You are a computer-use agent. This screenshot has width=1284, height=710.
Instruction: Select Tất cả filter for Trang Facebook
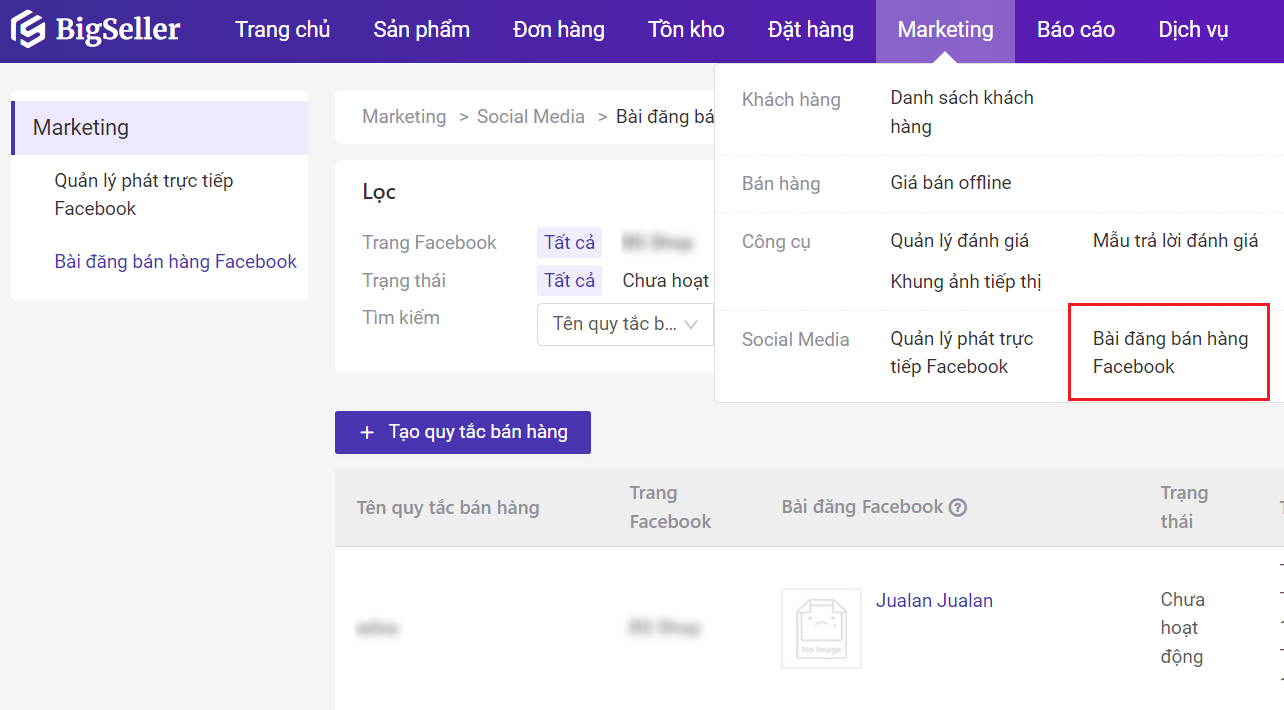pyautogui.click(x=570, y=242)
